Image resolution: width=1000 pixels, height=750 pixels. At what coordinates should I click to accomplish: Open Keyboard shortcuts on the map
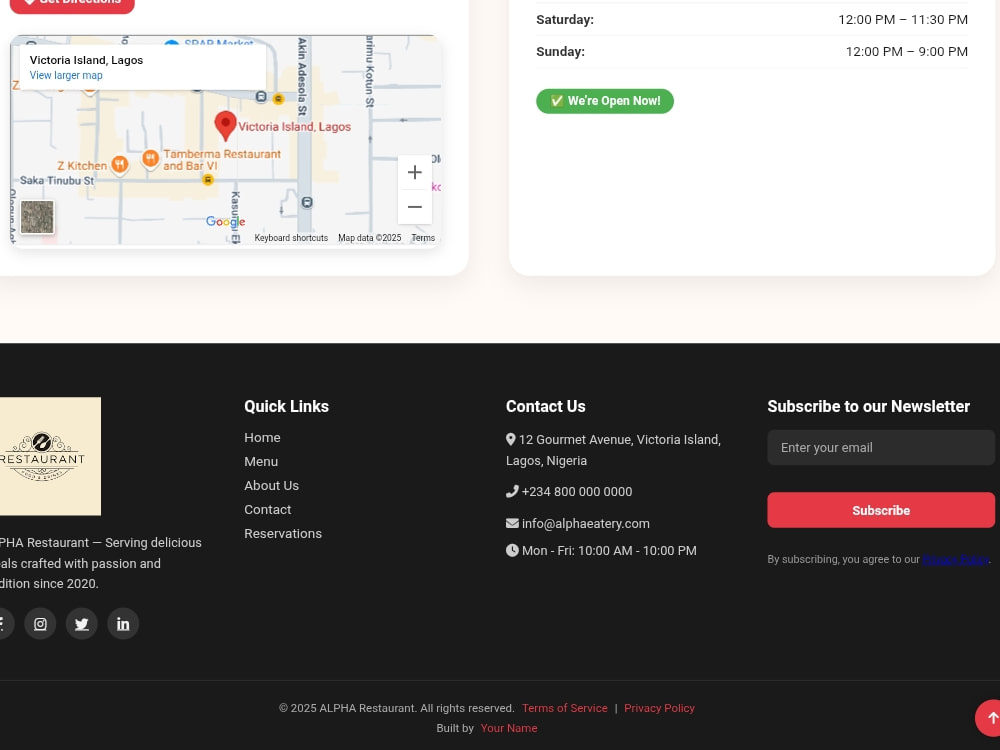(291, 238)
